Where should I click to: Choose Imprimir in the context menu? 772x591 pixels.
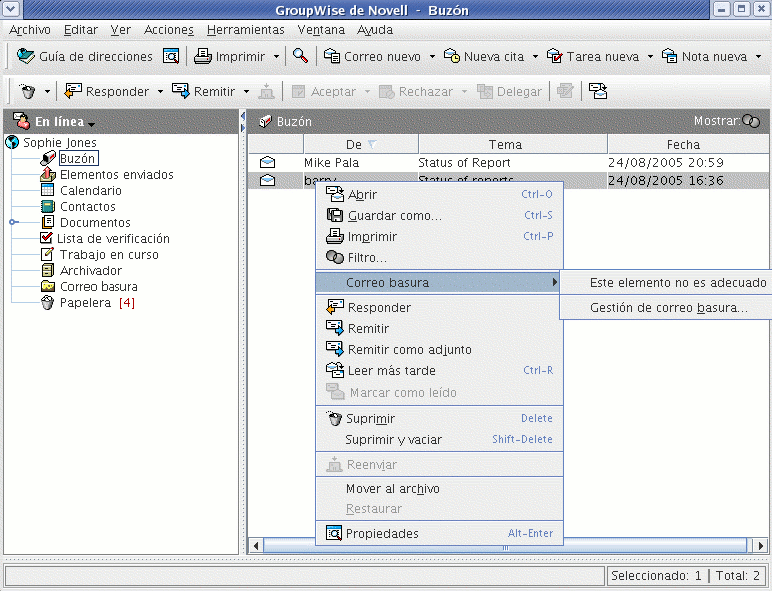click(439, 237)
